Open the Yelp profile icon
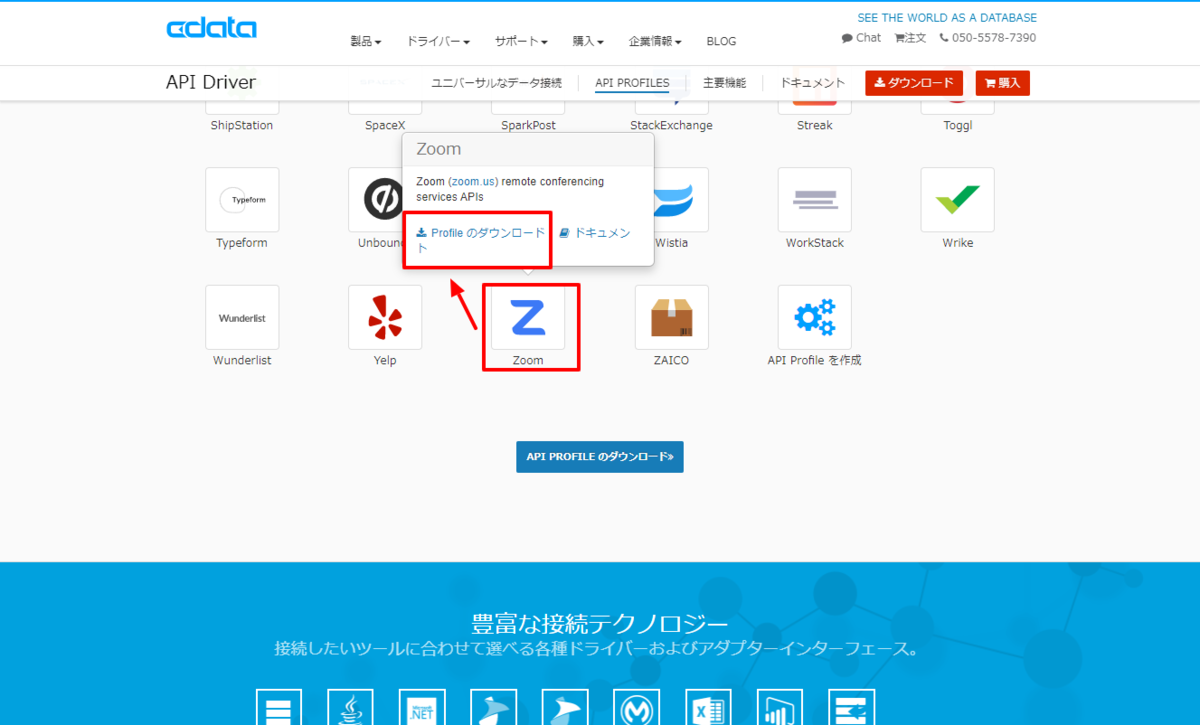The image size is (1200, 725). tap(385, 318)
